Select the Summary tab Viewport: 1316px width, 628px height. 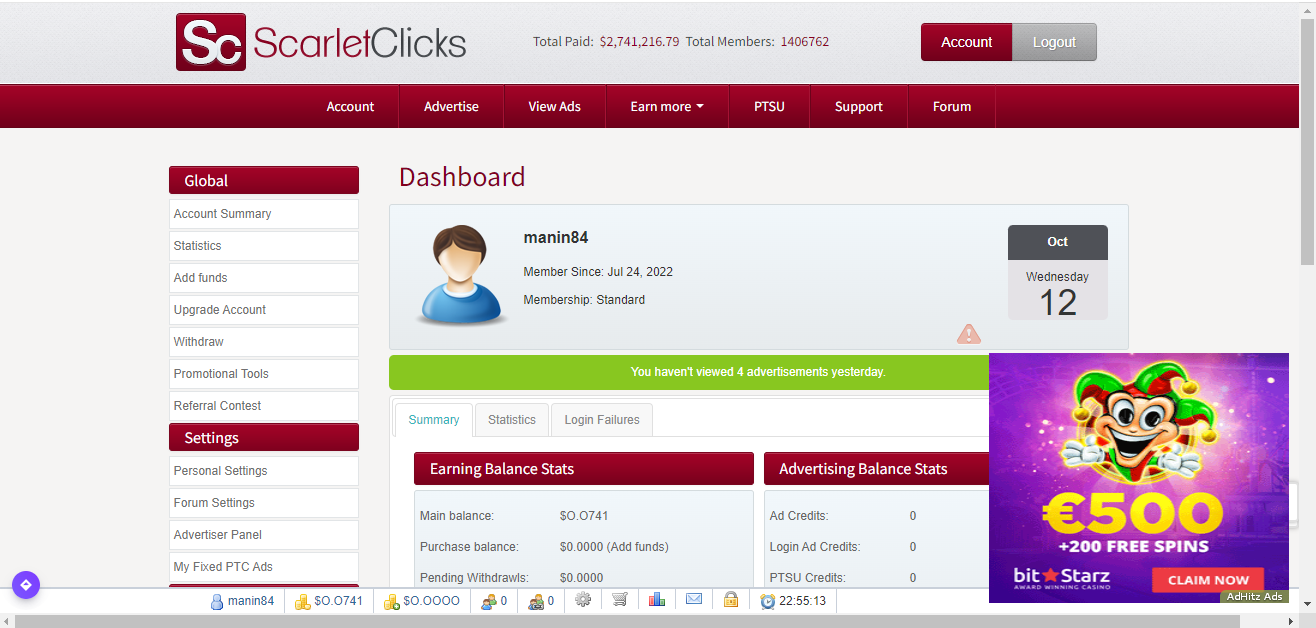434,420
